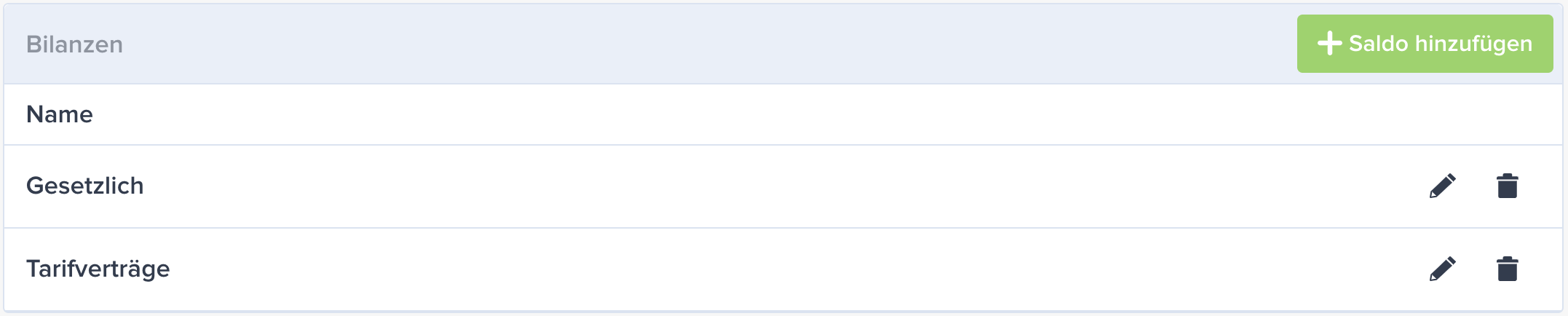Viewport: 1568px width, 316px height.
Task: Click the pencil left of Tarifverträge's trash bin
Action: tap(1442, 269)
